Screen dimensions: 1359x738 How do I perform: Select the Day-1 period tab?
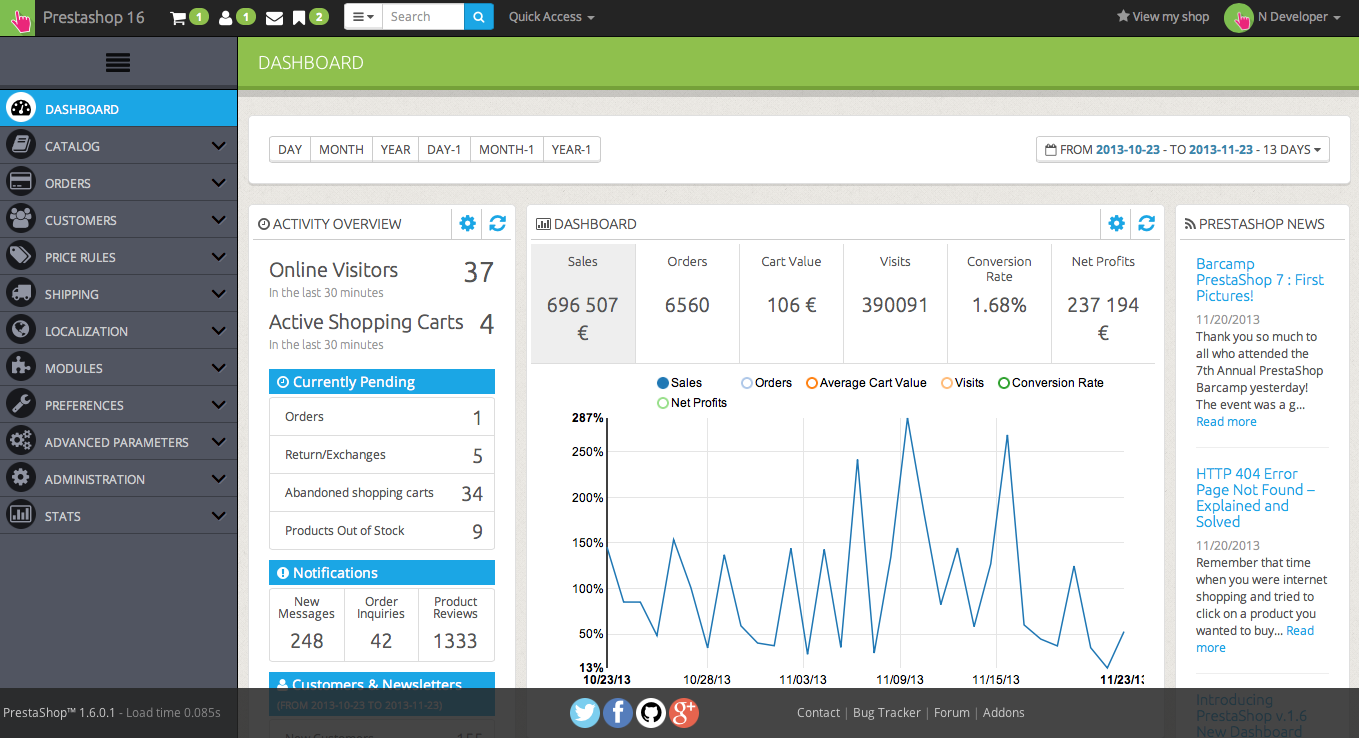(x=444, y=149)
